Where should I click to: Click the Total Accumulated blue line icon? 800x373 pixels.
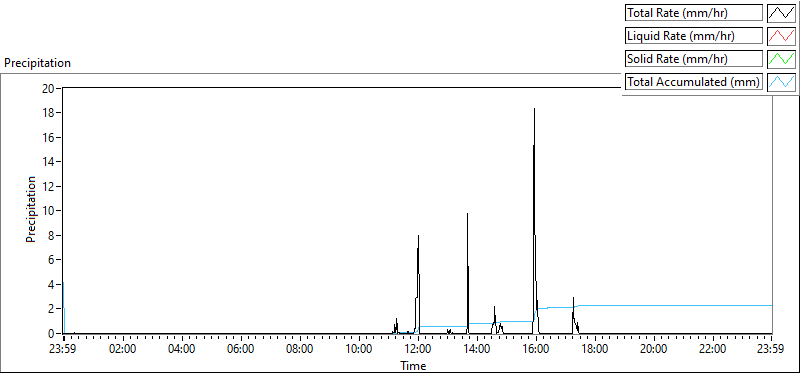click(782, 82)
